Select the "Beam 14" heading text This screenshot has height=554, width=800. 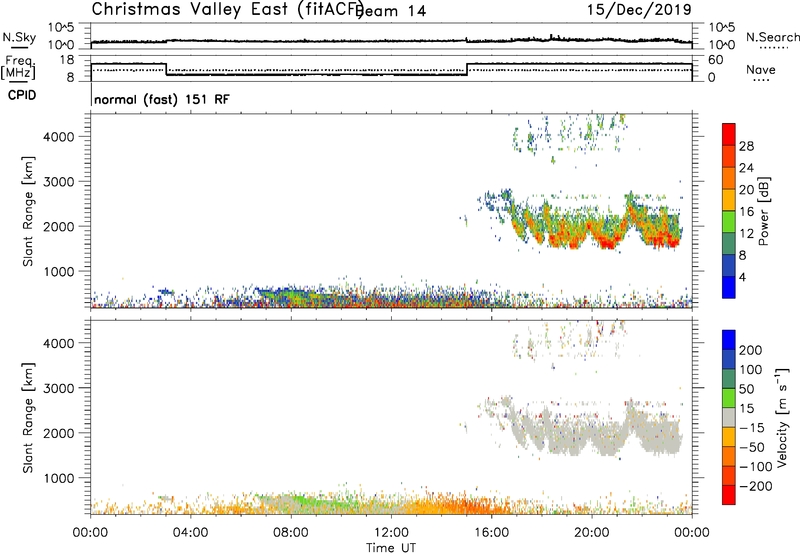[x=392, y=11]
